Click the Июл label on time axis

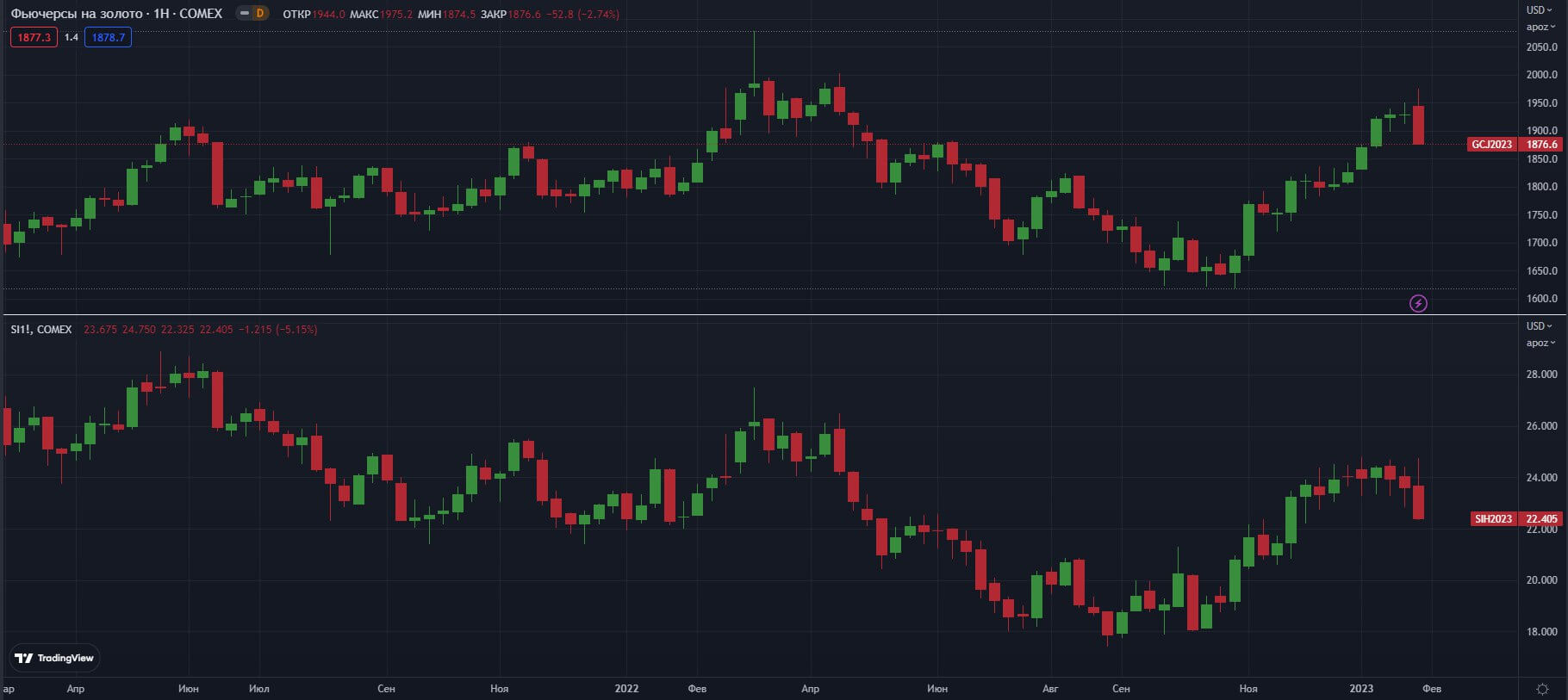[x=259, y=689]
